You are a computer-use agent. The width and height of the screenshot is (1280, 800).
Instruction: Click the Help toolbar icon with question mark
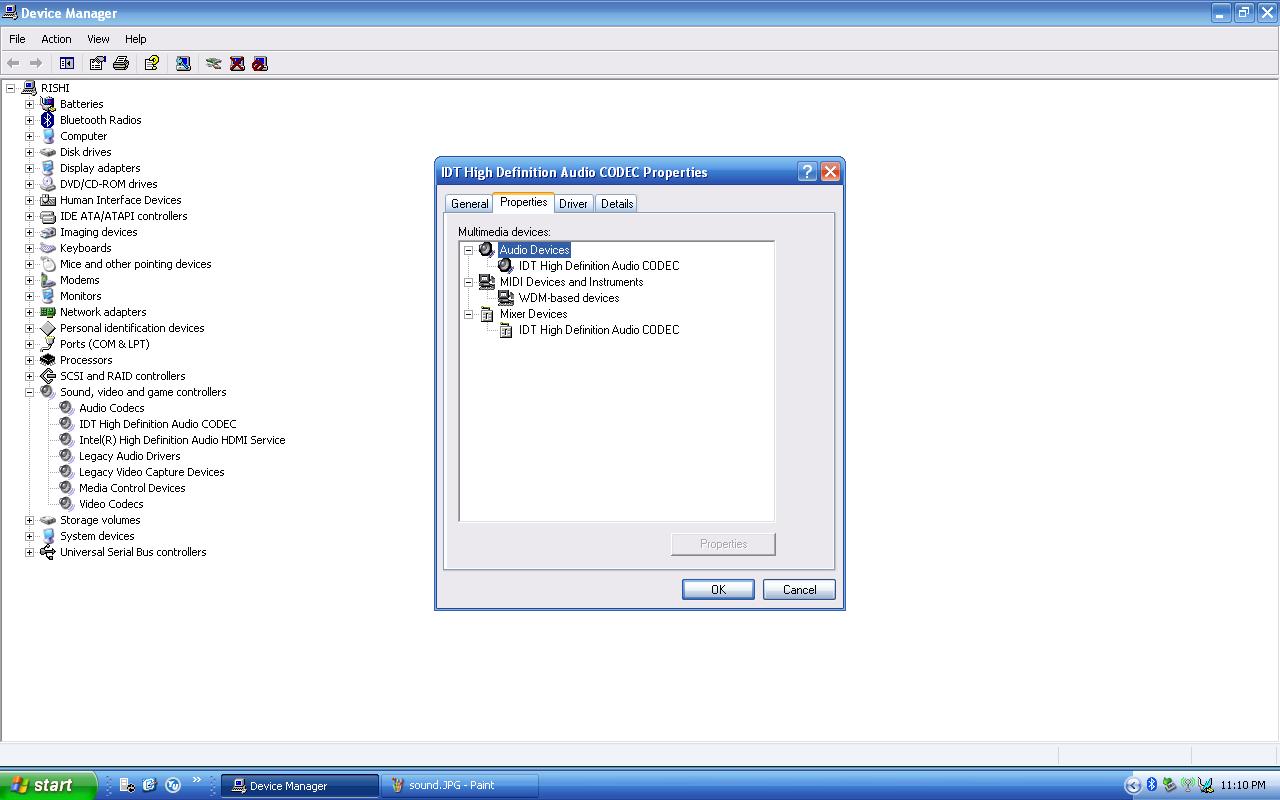152,63
